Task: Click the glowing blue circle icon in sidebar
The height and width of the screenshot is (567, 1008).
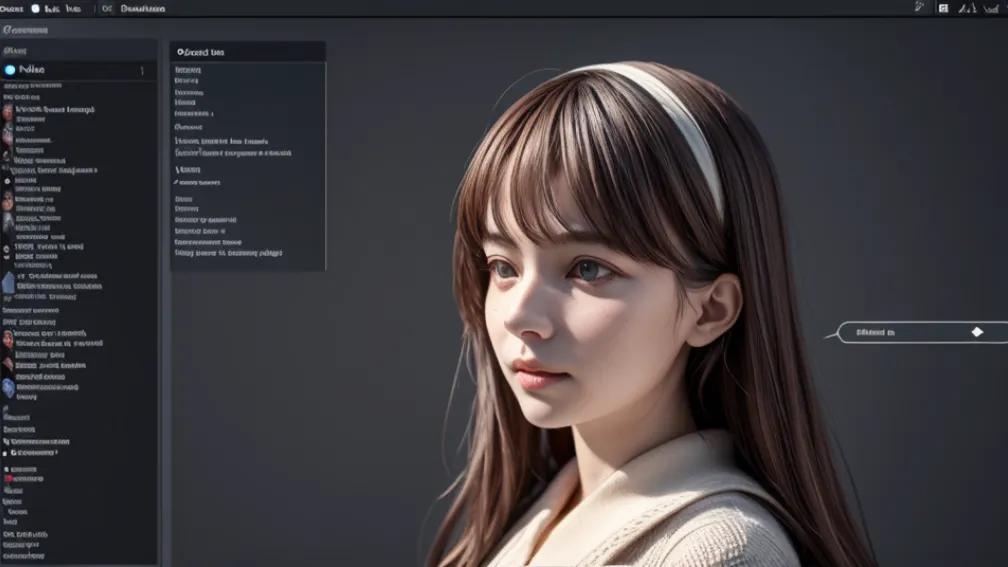Action: tap(11, 70)
